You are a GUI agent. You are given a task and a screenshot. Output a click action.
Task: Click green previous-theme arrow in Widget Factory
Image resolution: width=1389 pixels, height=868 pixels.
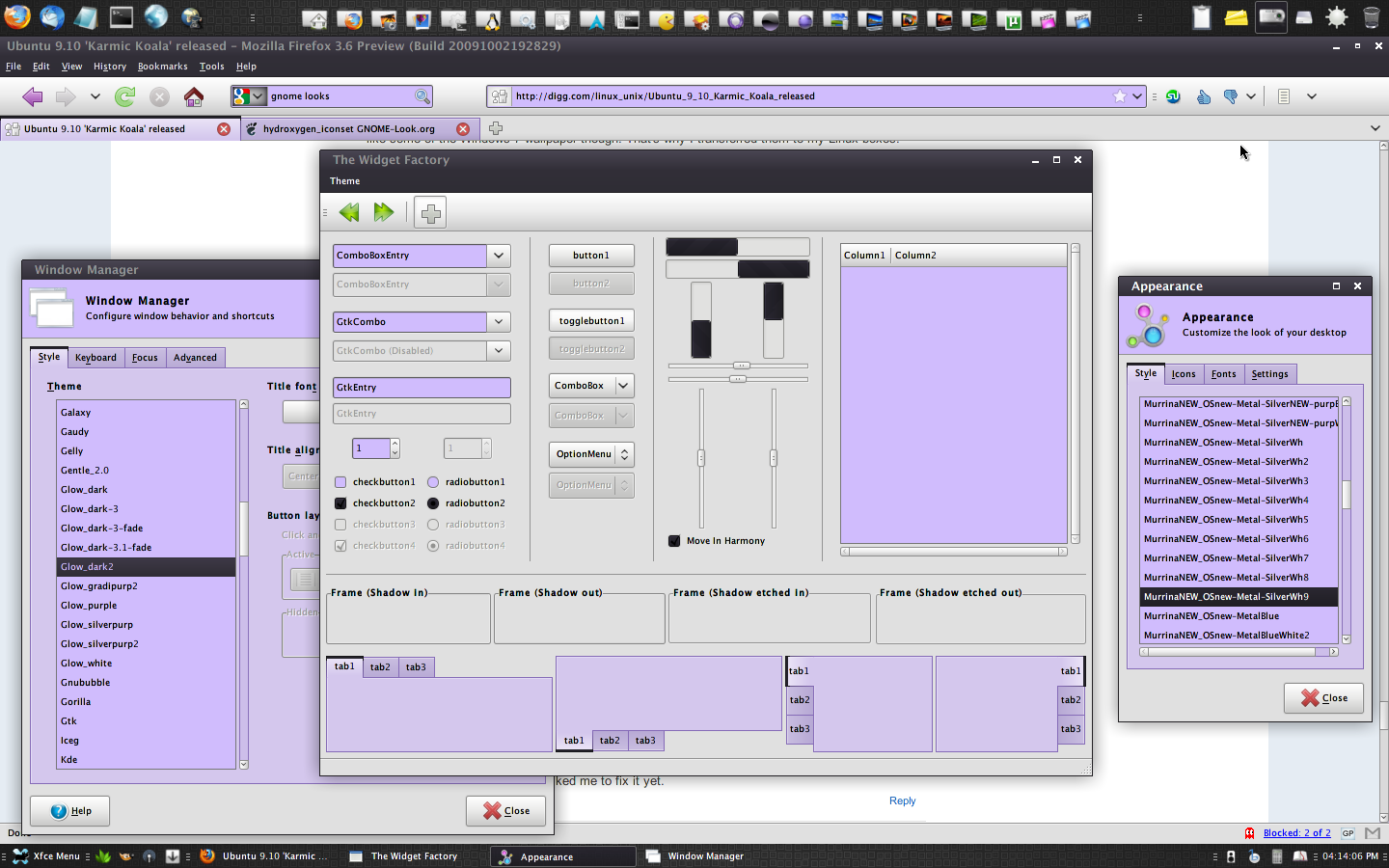click(349, 212)
